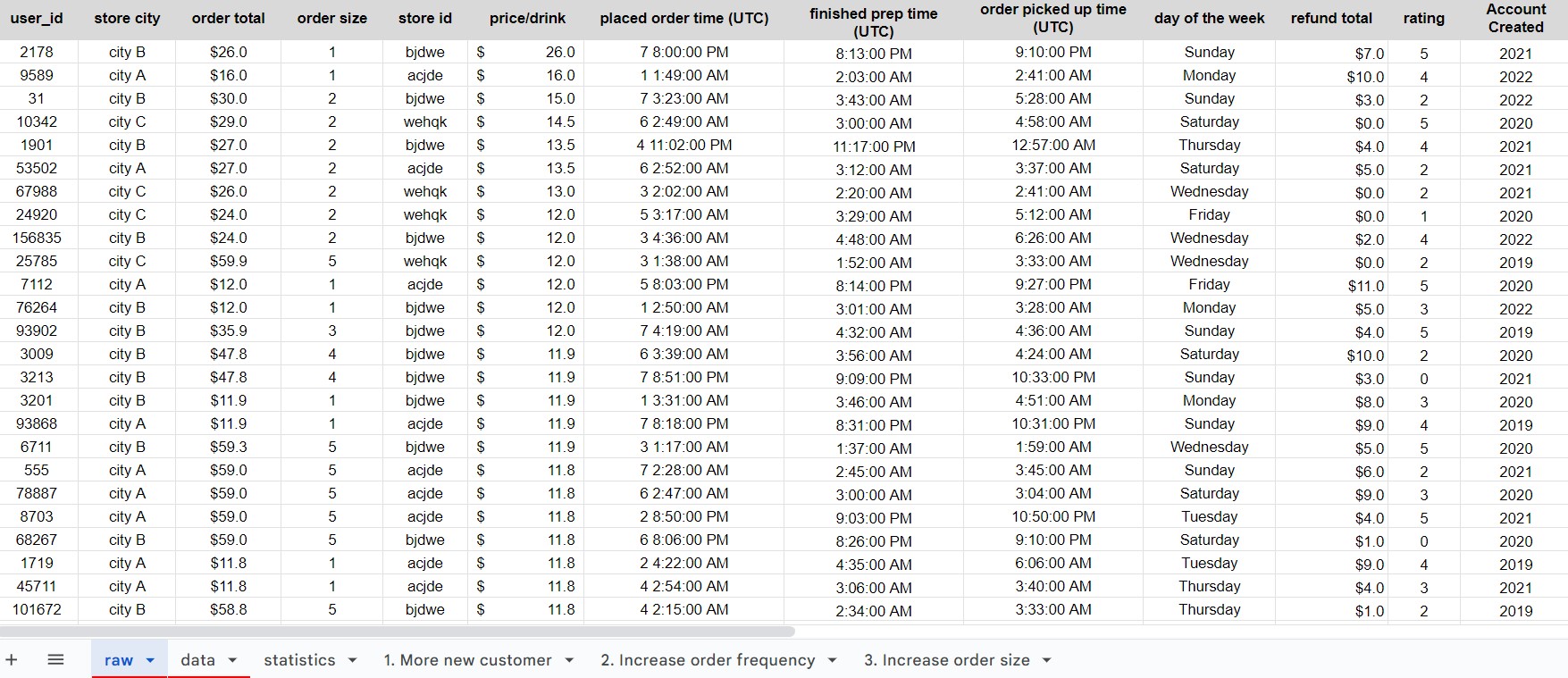This screenshot has width=1568, height=678.
Task: Click the order total cell showing $59.9
Action: coord(229,261)
